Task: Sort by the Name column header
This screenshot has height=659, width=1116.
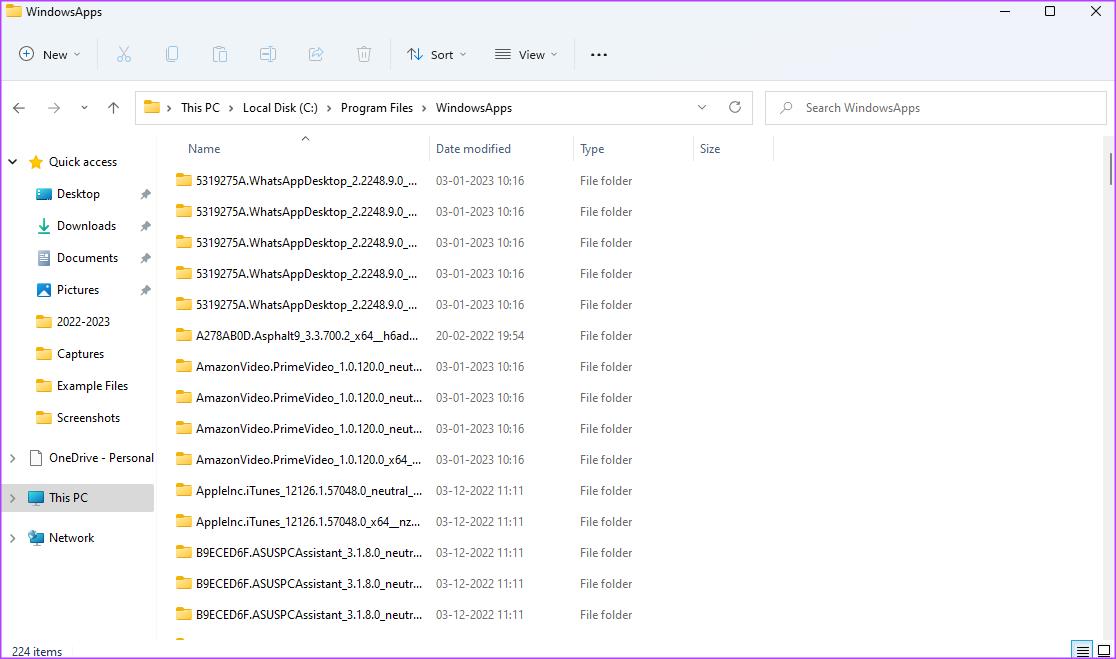Action: coord(204,149)
